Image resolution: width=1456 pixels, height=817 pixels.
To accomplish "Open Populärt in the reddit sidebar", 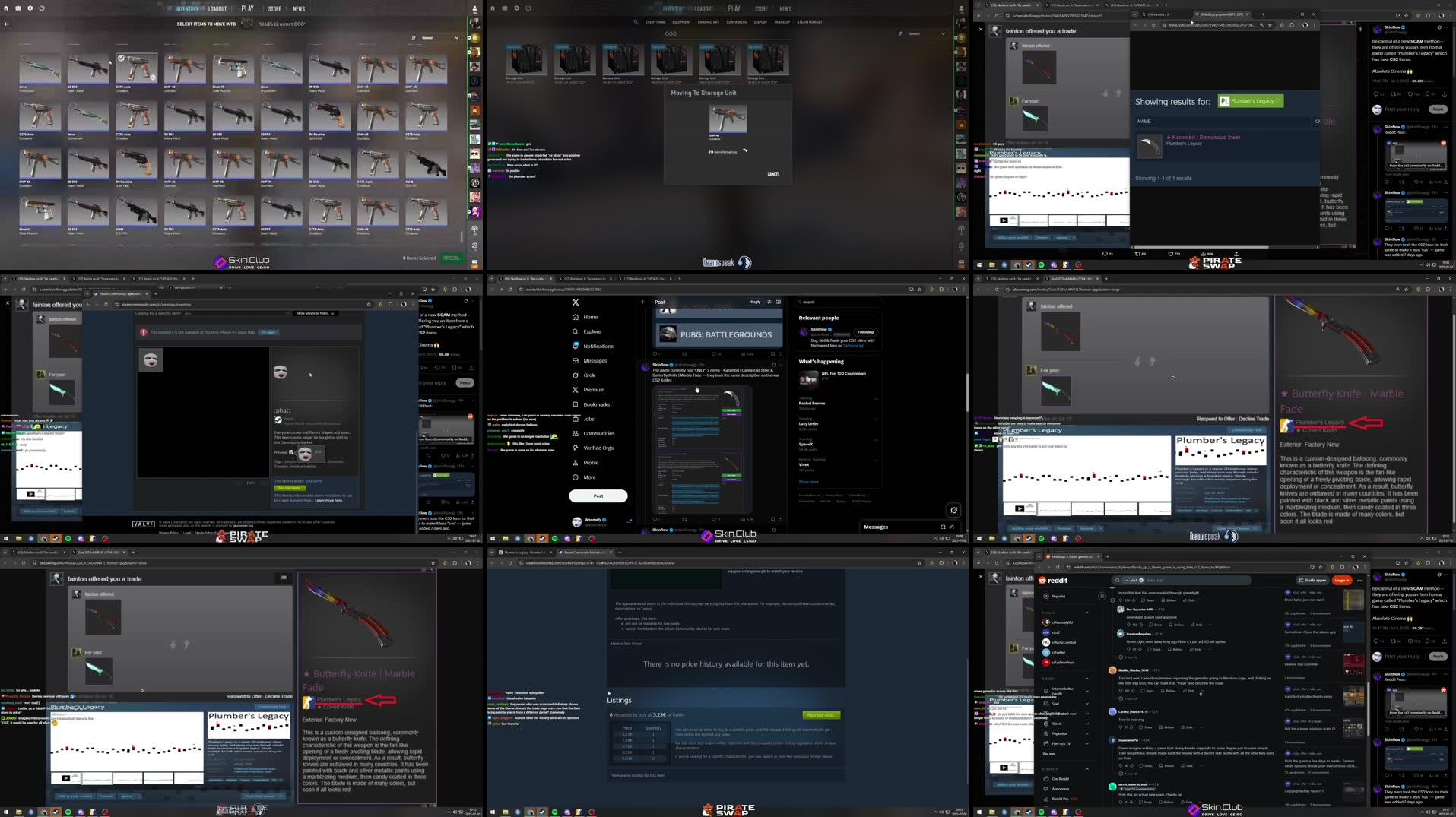I will pos(1055,596).
